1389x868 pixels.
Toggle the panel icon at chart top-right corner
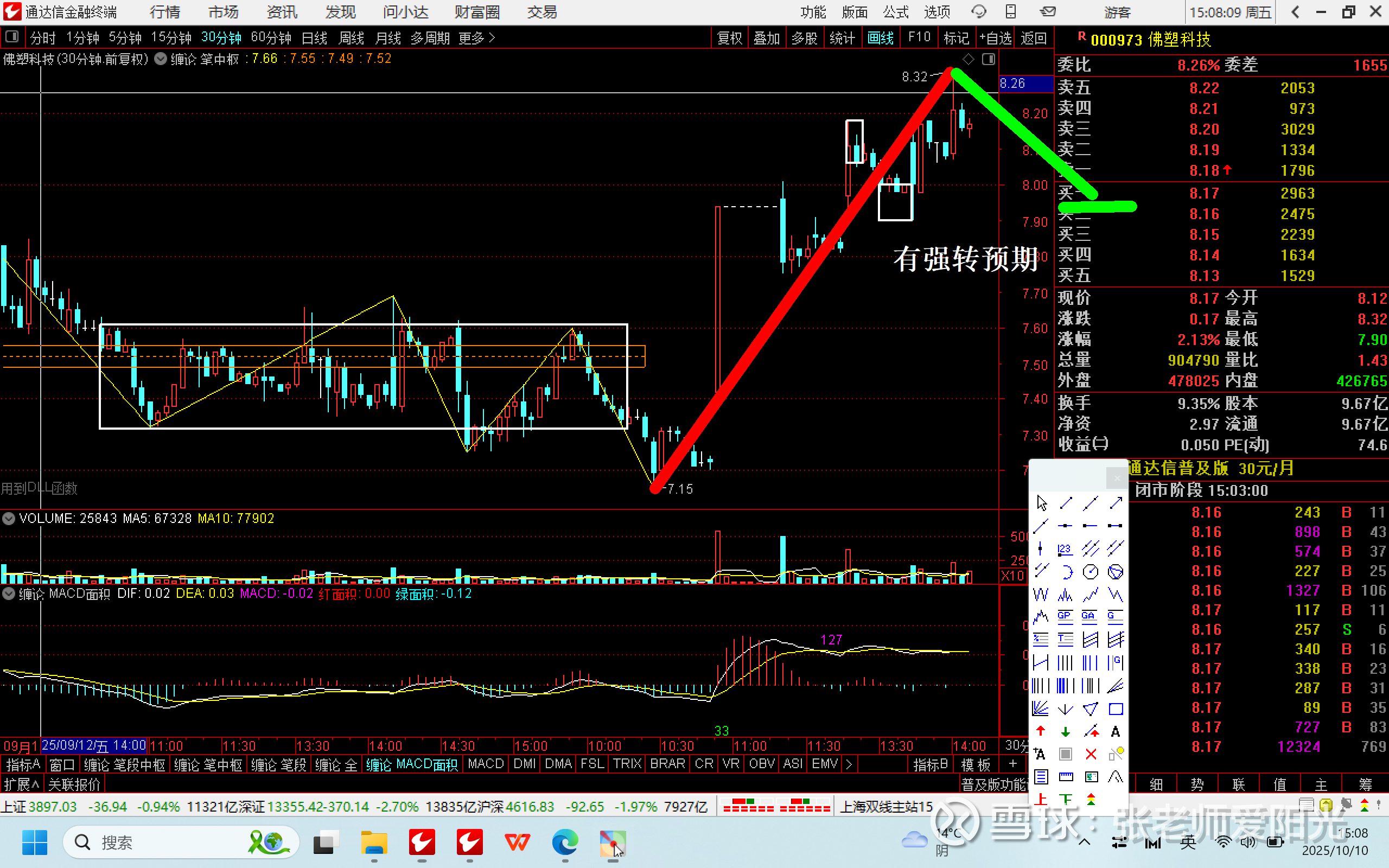[988, 59]
